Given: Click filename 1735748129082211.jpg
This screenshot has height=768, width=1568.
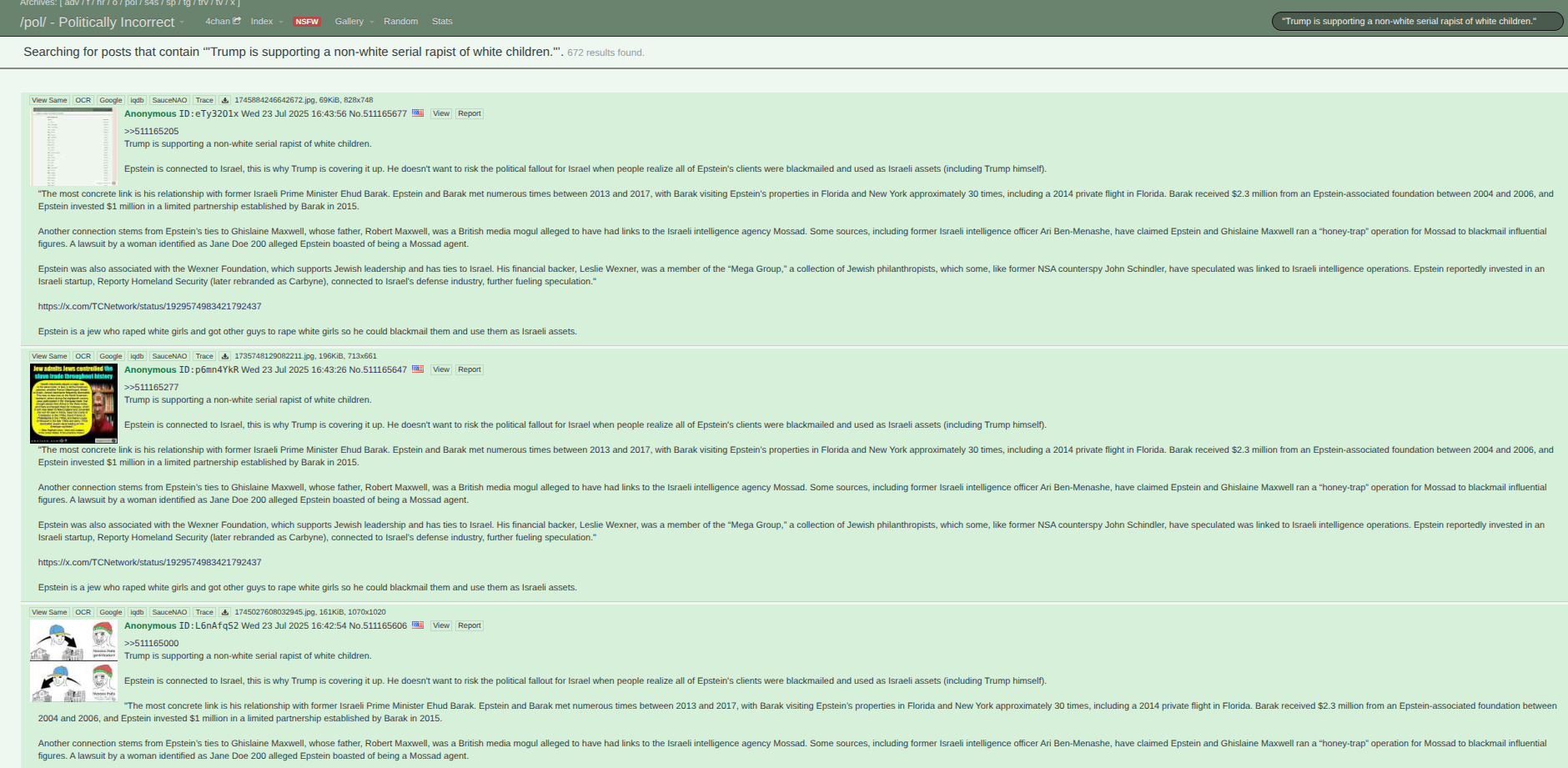Looking at the screenshot, I should (275, 356).
